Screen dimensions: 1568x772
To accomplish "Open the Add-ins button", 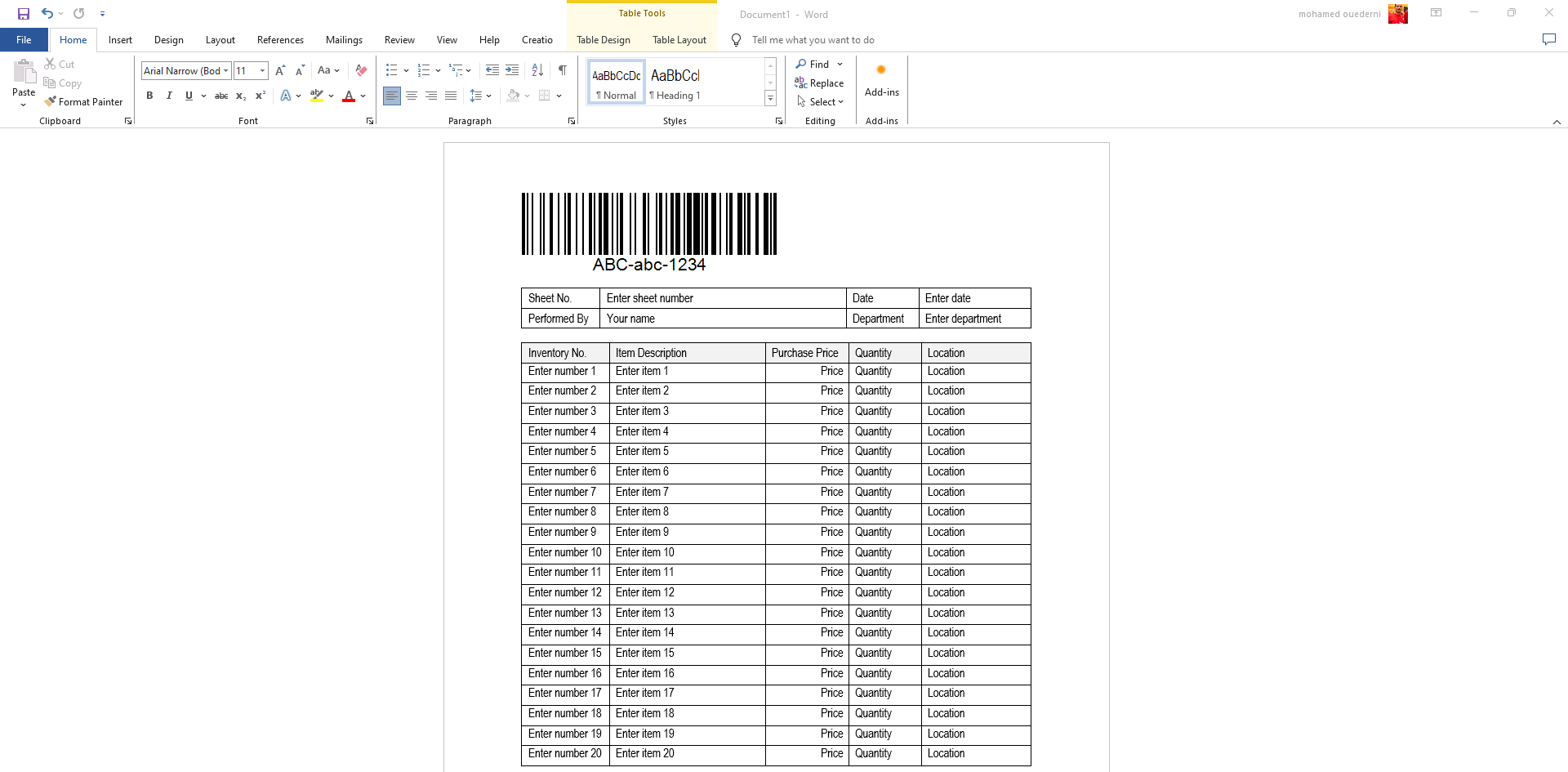I will 882,80.
